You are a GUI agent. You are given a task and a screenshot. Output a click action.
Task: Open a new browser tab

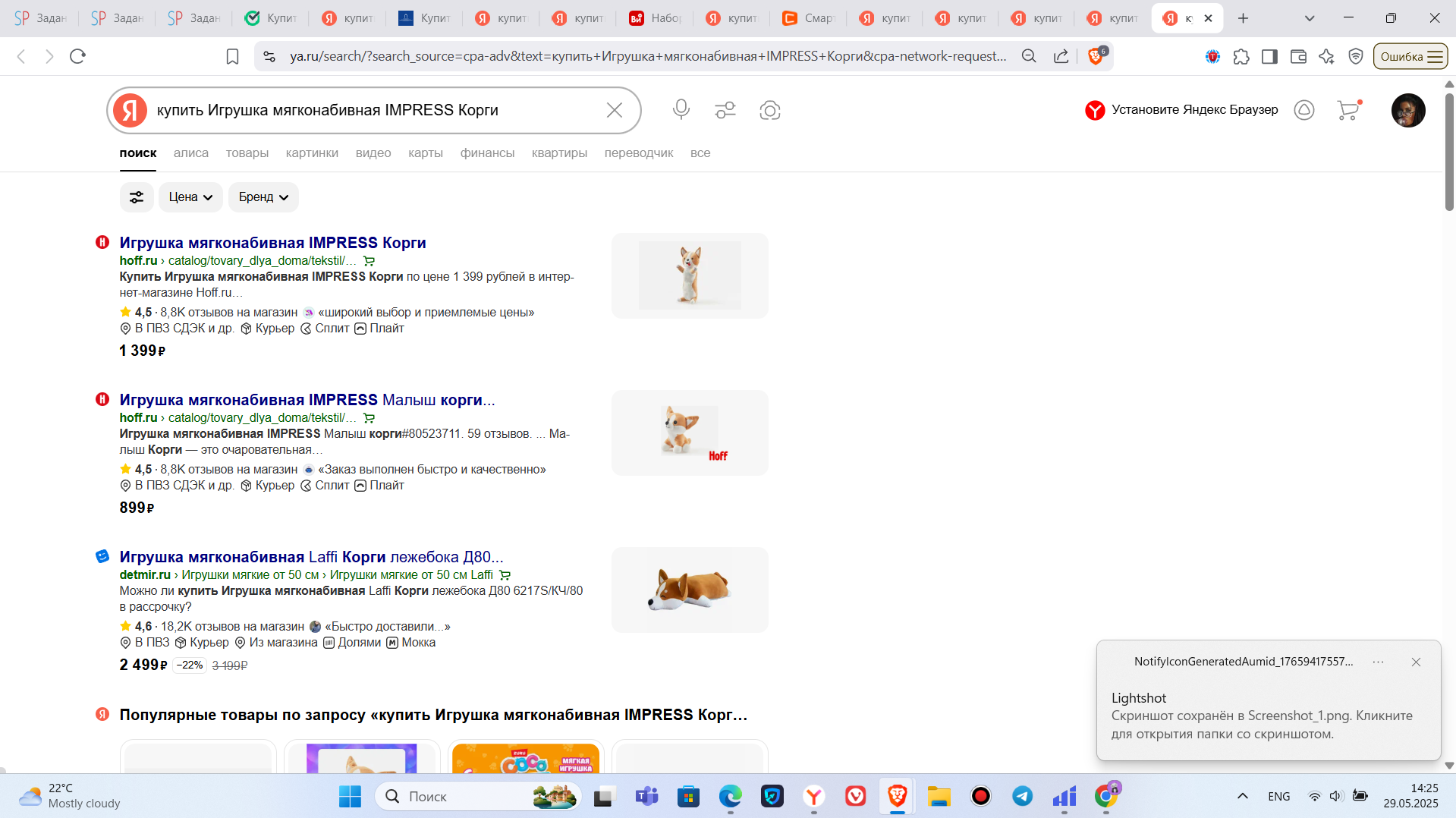tap(1243, 18)
